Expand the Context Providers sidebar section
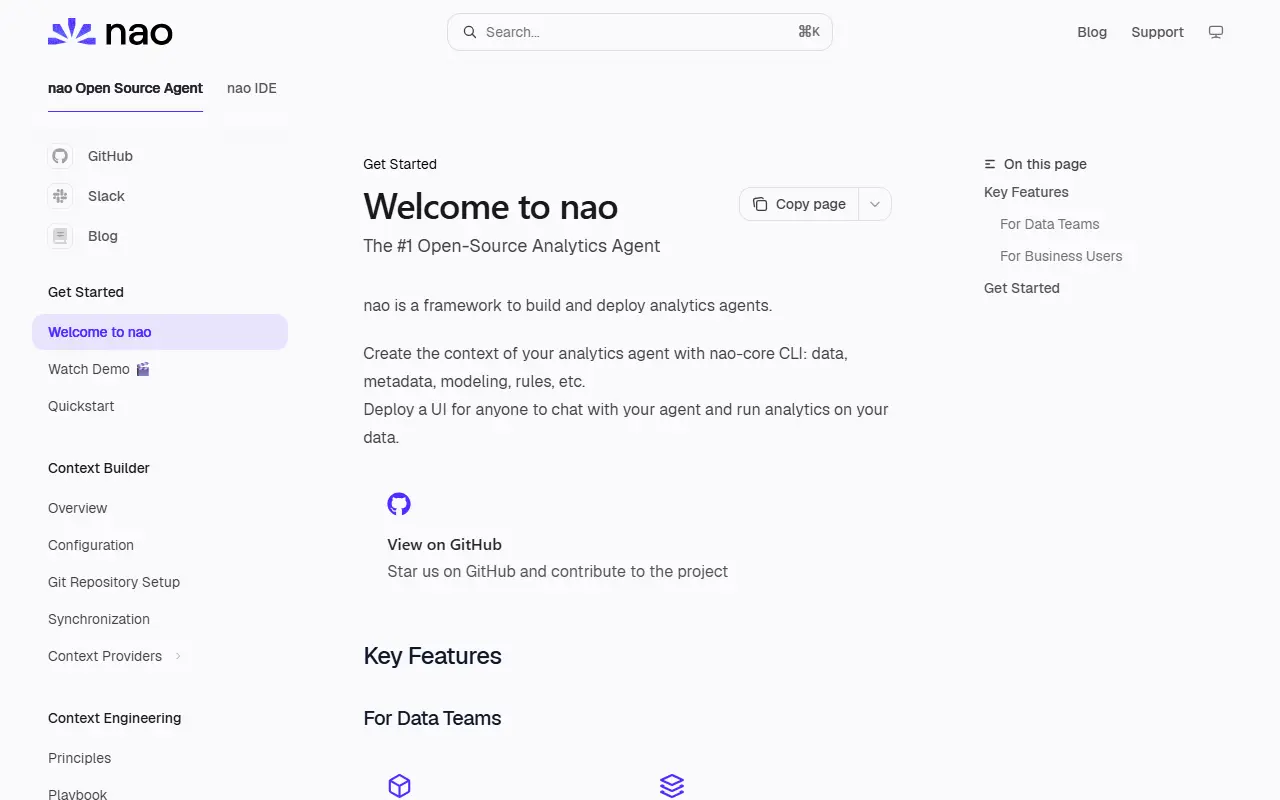 (x=115, y=656)
